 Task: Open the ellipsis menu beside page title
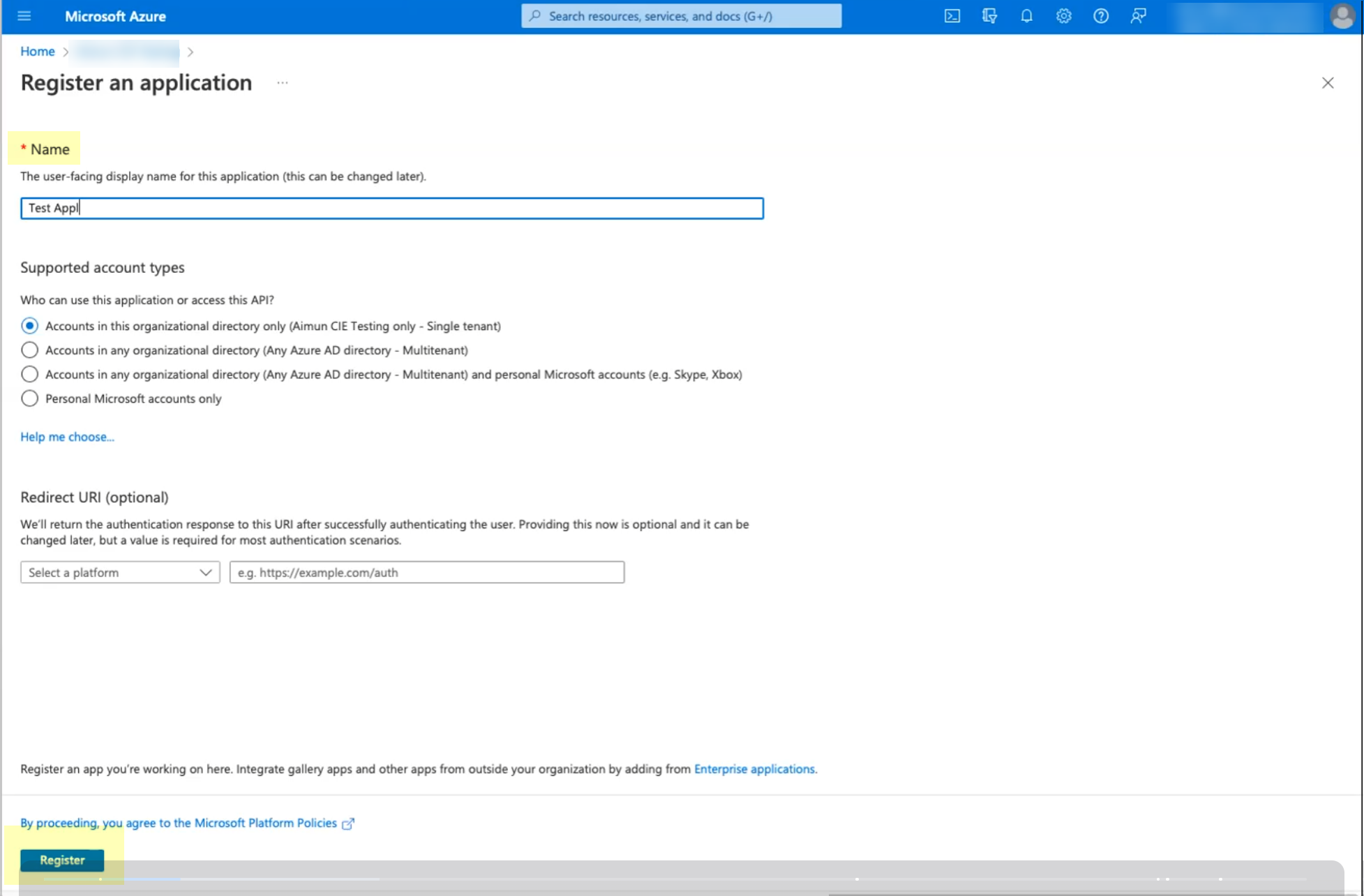coord(282,83)
